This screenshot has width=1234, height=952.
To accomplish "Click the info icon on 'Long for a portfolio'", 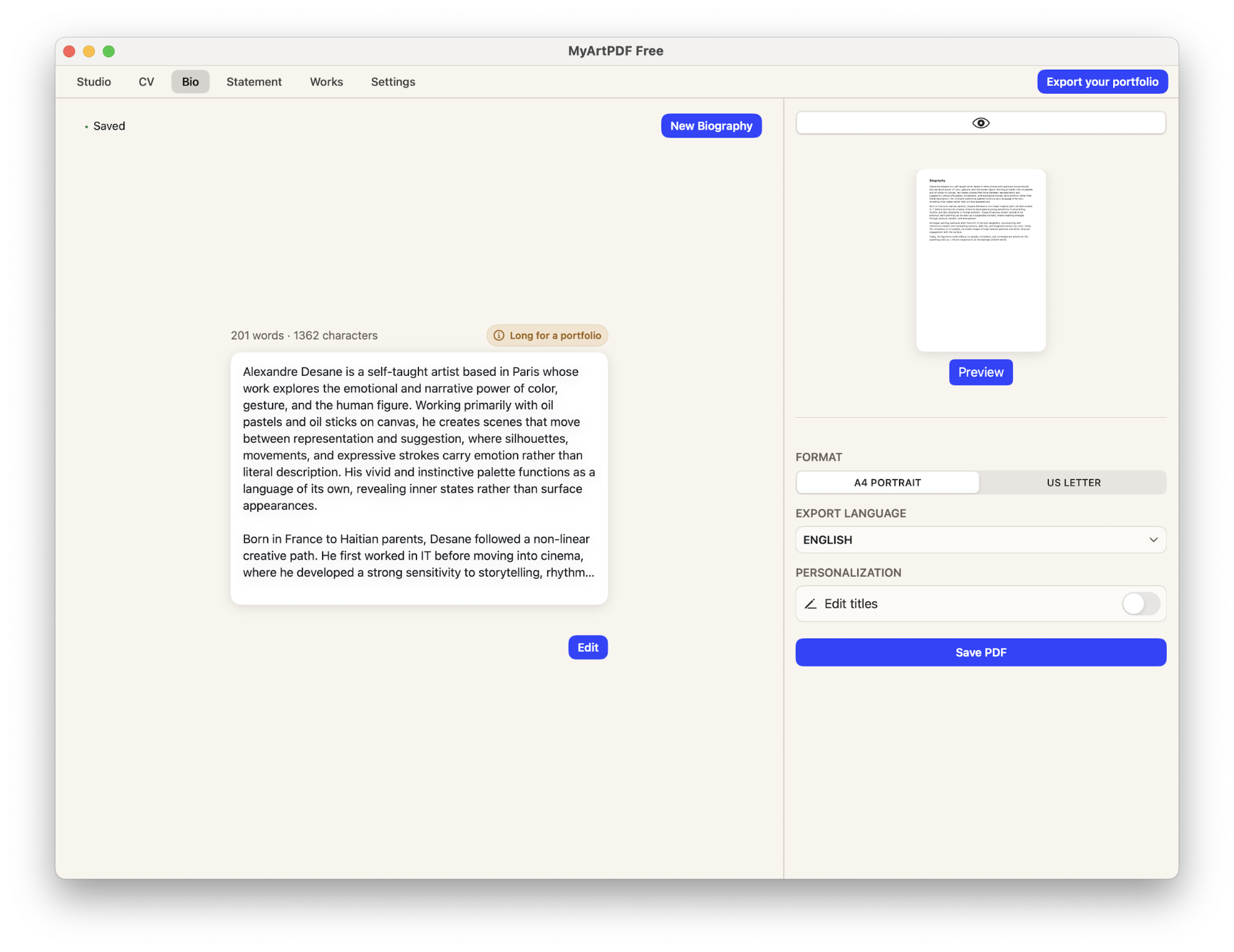I will 498,336.
